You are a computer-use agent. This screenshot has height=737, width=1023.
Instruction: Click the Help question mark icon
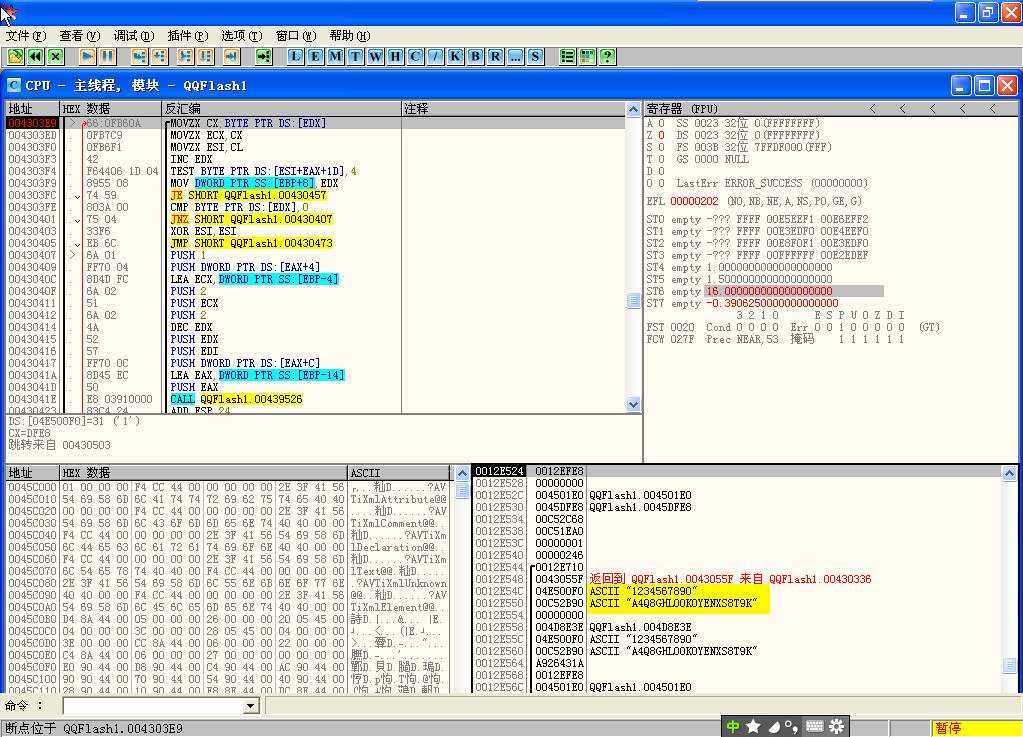(x=606, y=56)
